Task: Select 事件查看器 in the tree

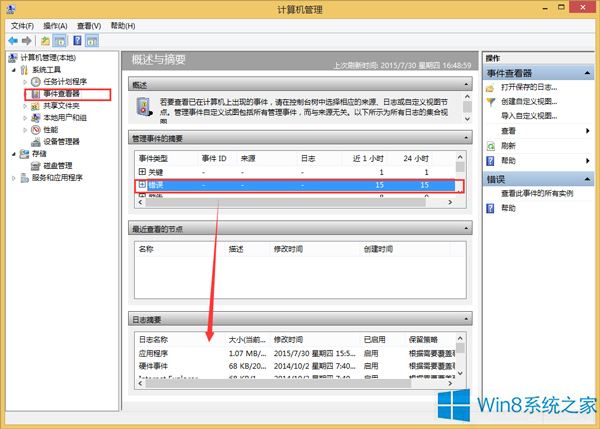Action: [x=61, y=94]
